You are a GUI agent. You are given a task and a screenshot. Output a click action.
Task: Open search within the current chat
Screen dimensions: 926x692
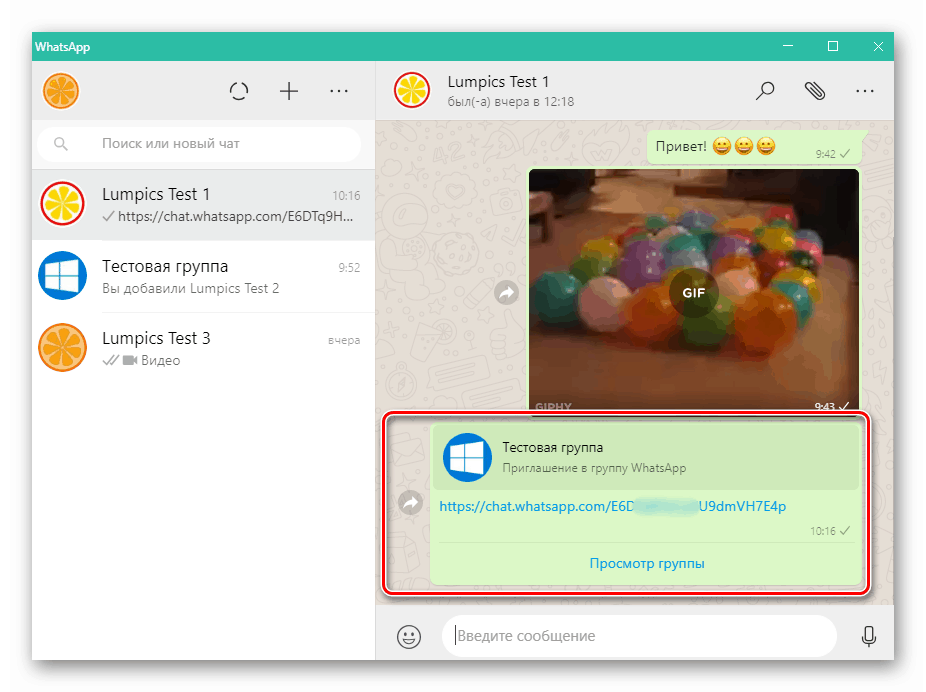(765, 90)
